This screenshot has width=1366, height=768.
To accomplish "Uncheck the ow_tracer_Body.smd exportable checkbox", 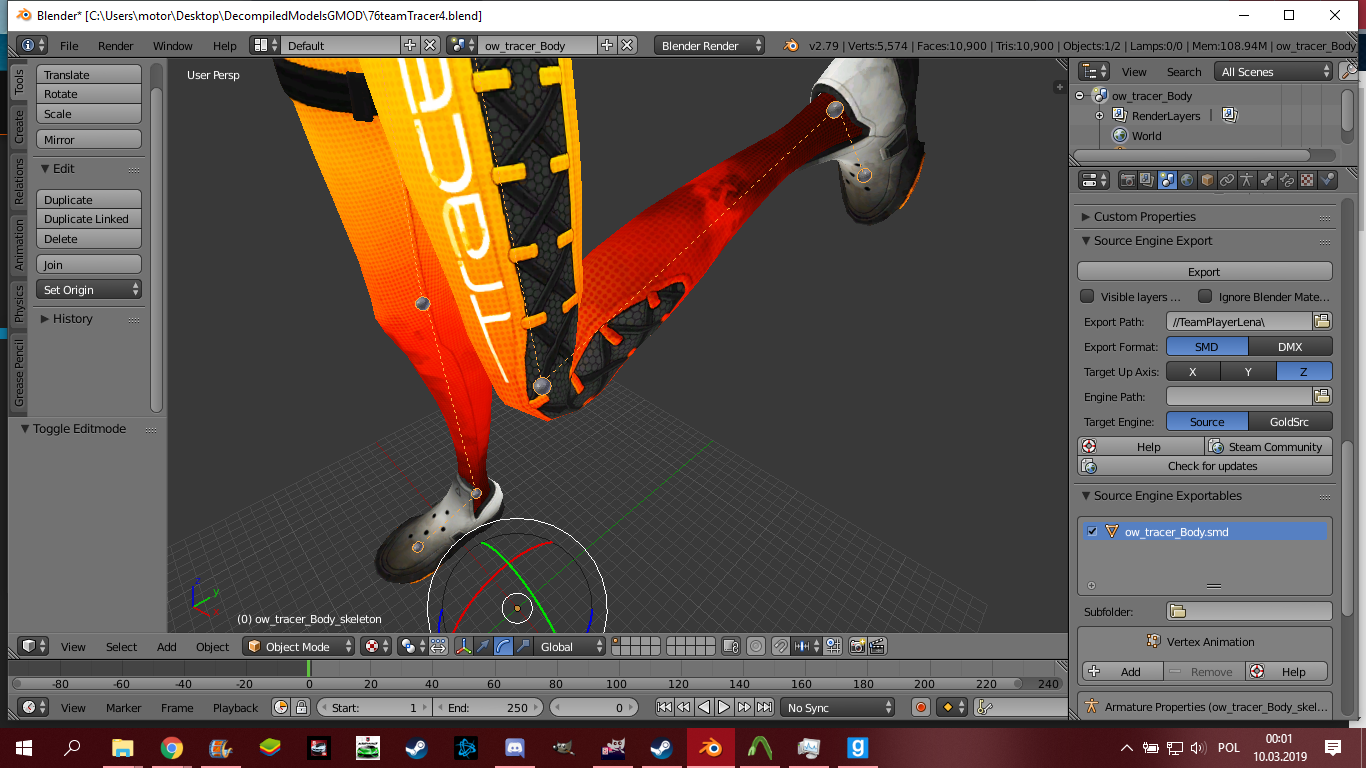I will 1092,531.
